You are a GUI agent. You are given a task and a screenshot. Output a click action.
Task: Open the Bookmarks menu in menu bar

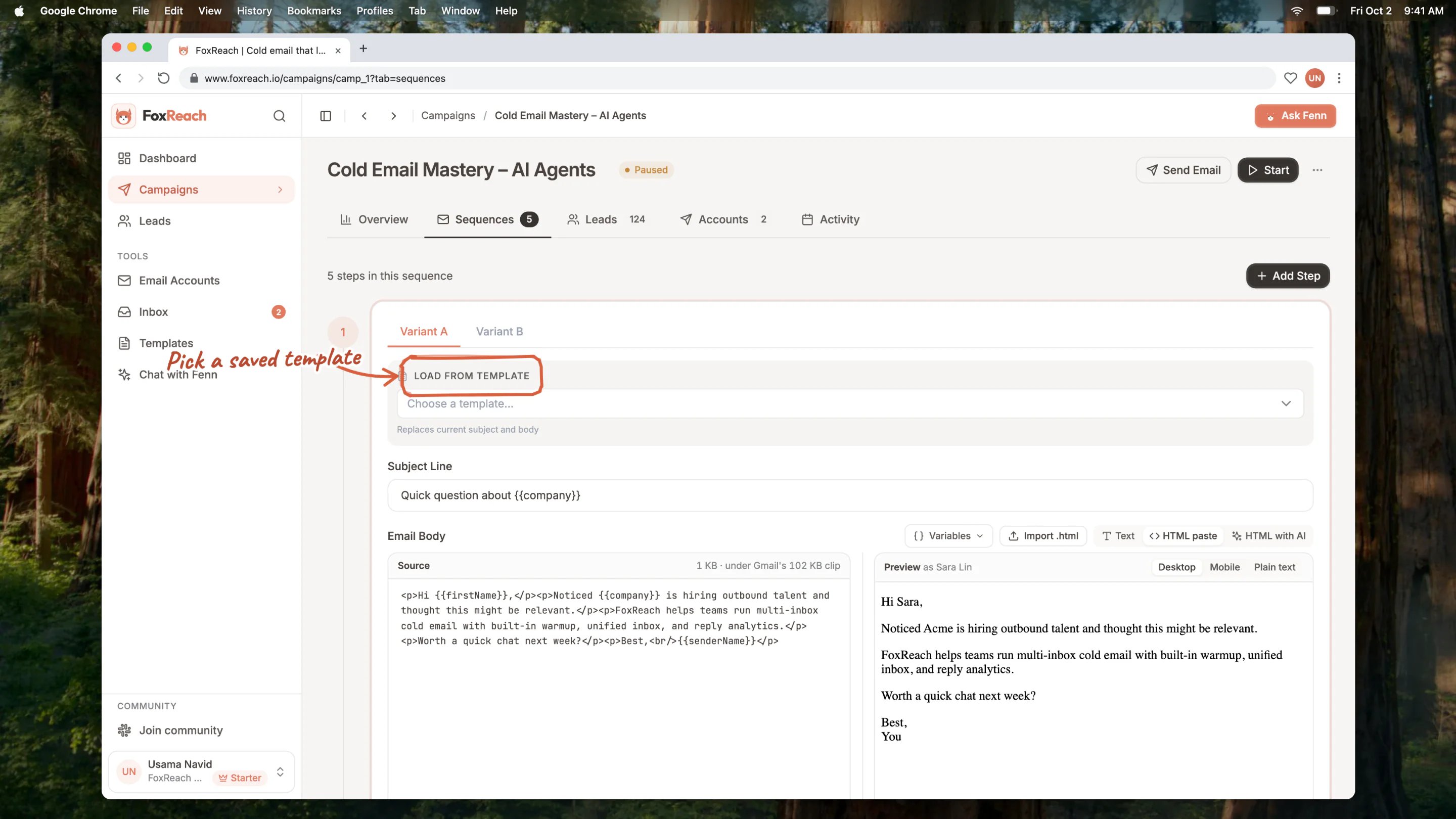[313, 11]
